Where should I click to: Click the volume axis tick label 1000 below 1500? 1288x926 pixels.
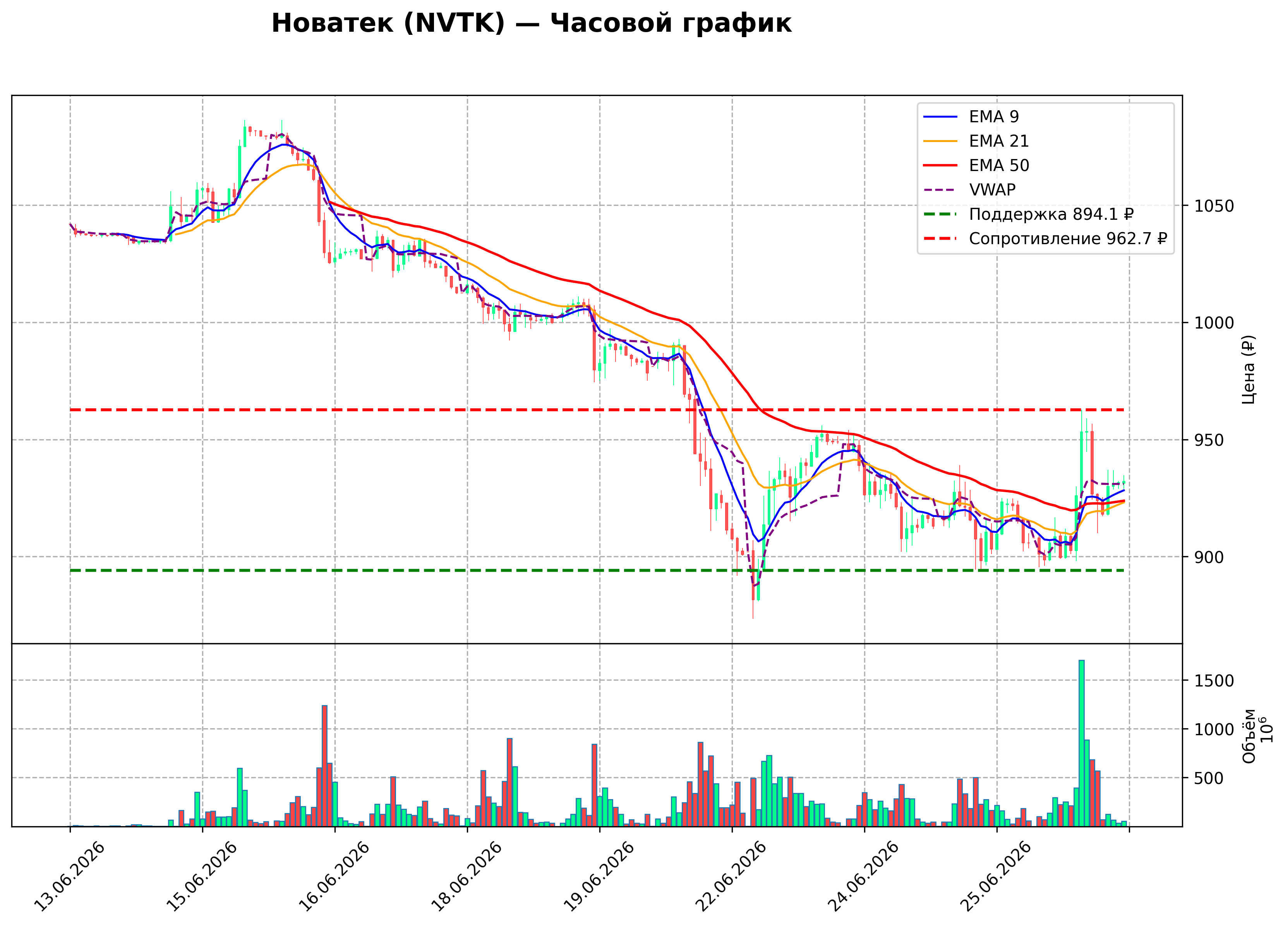(x=1214, y=729)
